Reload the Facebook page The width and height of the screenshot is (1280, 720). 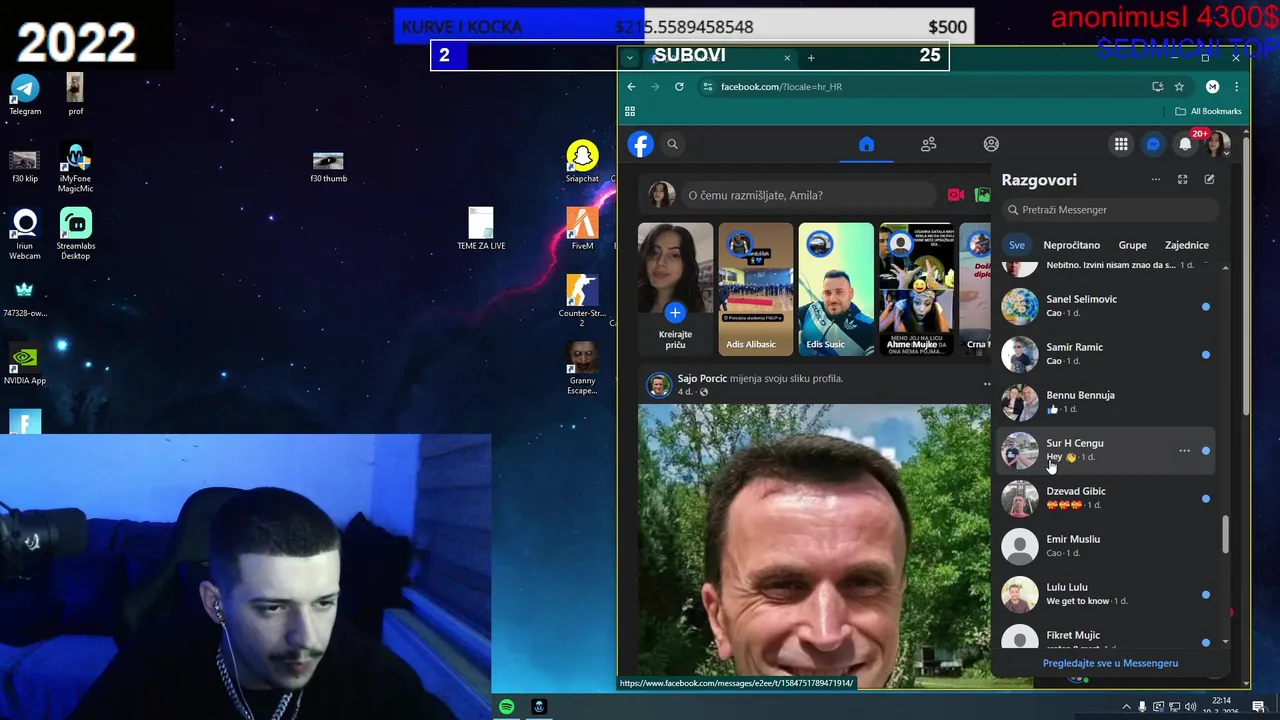(x=679, y=87)
